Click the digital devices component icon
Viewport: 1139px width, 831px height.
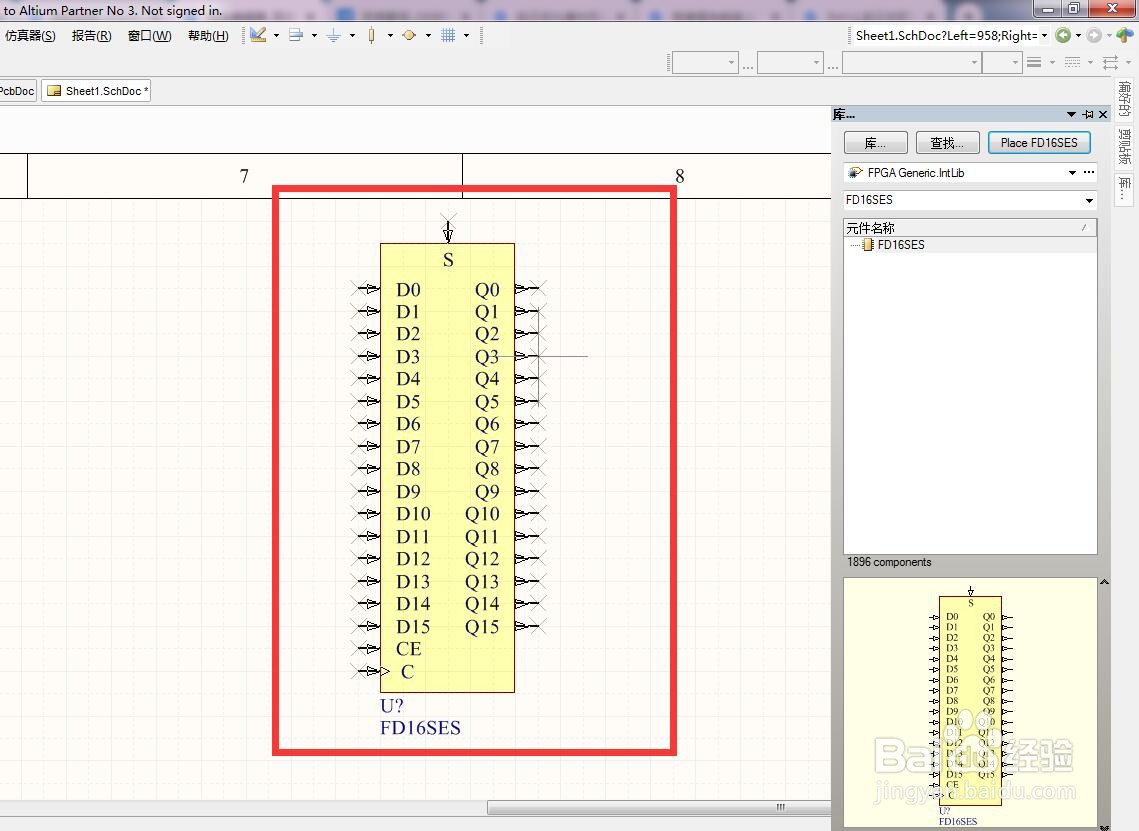[371, 35]
